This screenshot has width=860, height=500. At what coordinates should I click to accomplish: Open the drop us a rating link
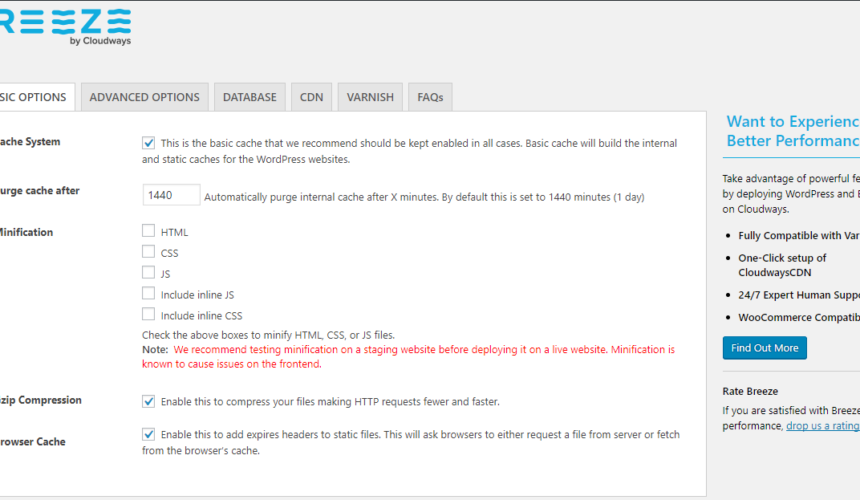823,426
